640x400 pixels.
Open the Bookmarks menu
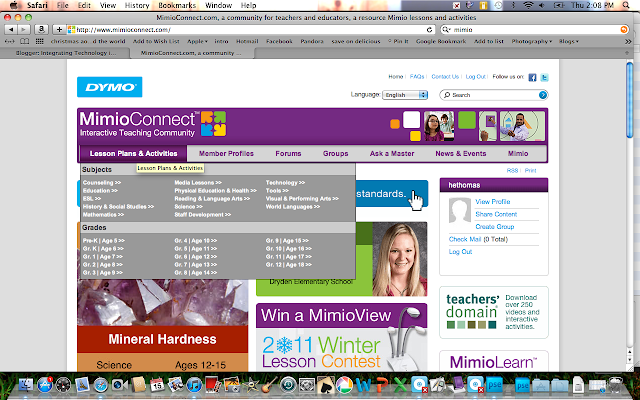177,5
